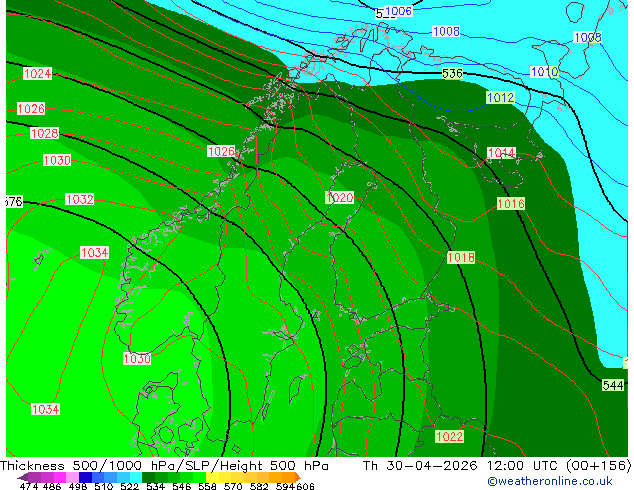Screen dimensions: 634x490
Task: Click the black 576 height contour label
Action: coord(14,201)
